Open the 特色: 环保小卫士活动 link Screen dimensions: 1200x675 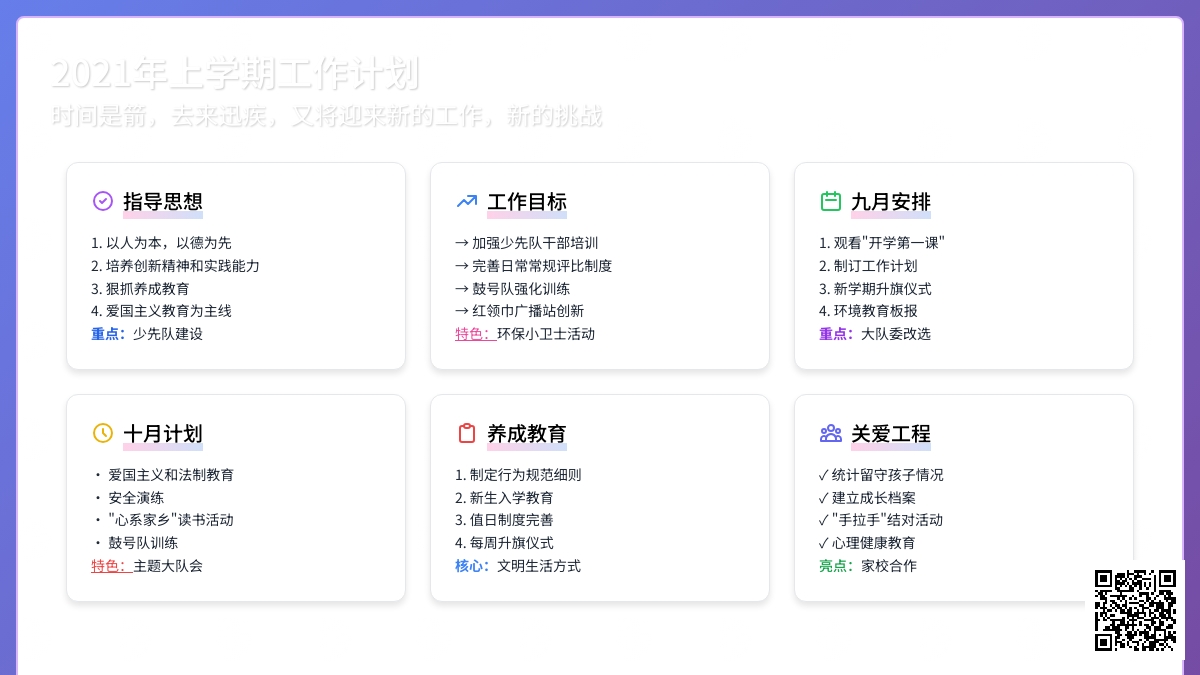[x=525, y=334]
